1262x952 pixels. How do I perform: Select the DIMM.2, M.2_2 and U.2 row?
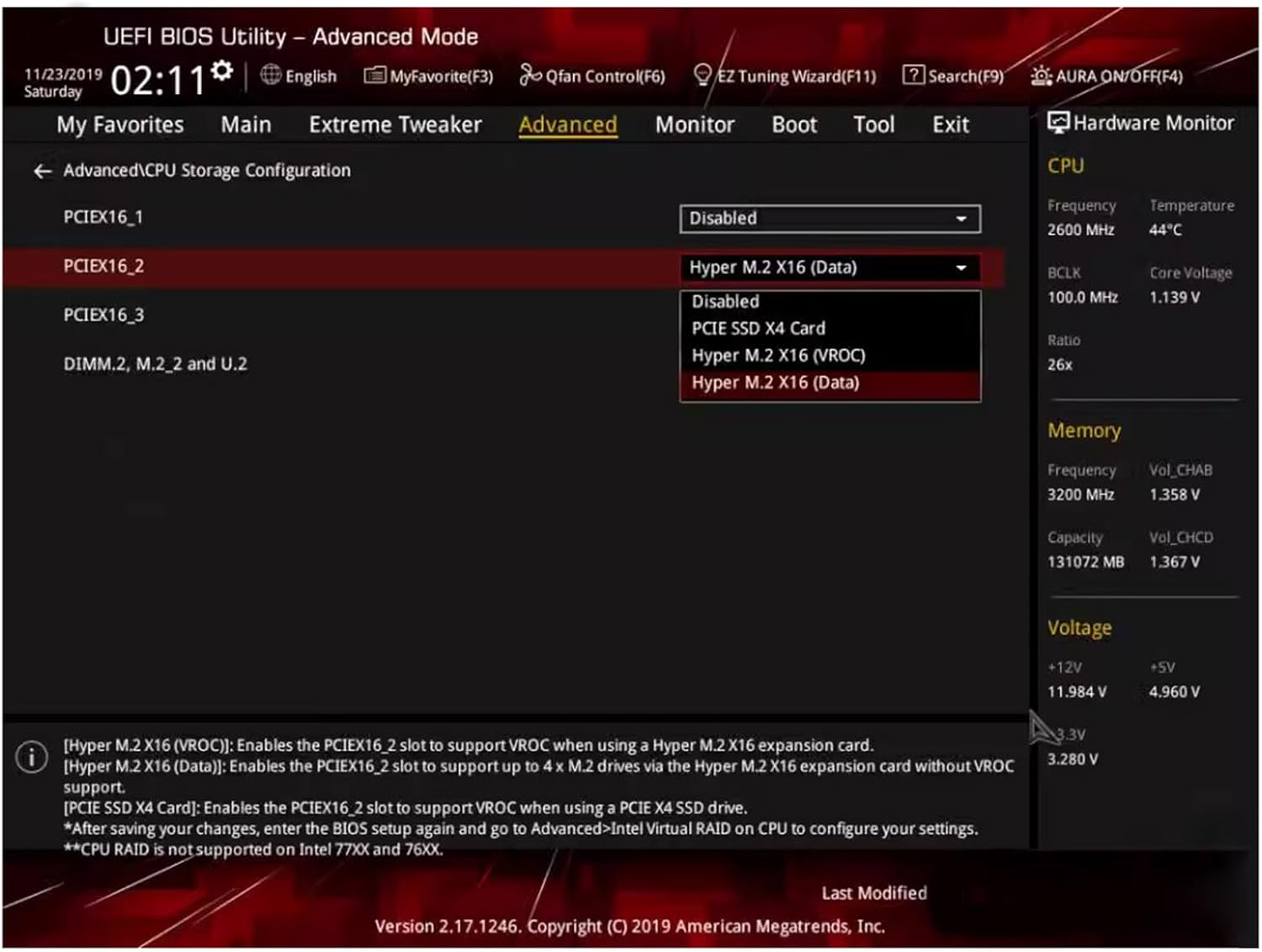156,364
